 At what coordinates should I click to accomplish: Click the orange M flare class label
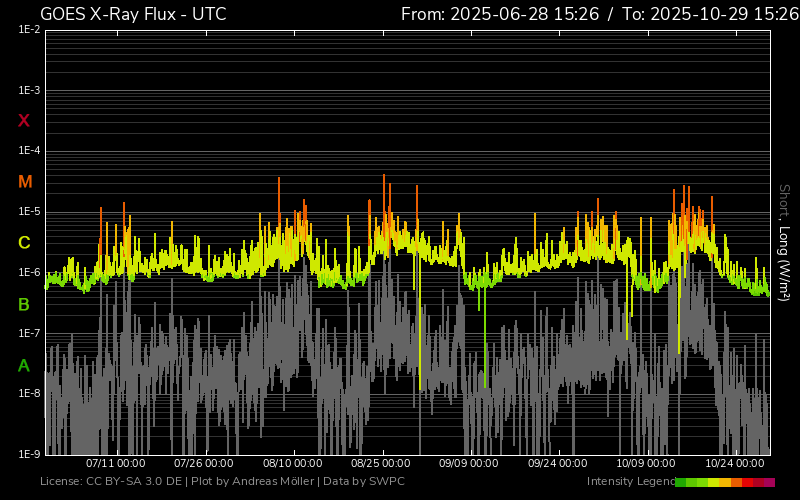25,182
